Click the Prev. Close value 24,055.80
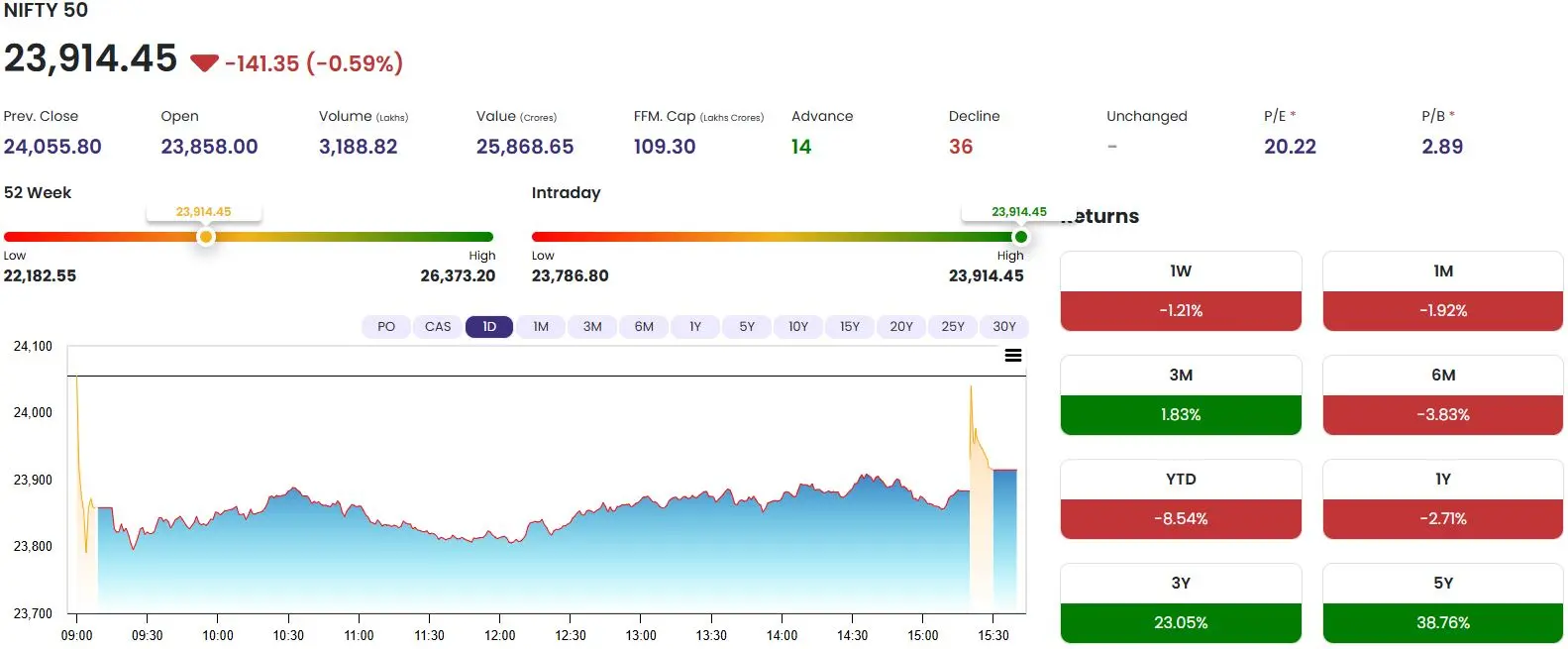 coord(52,147)
